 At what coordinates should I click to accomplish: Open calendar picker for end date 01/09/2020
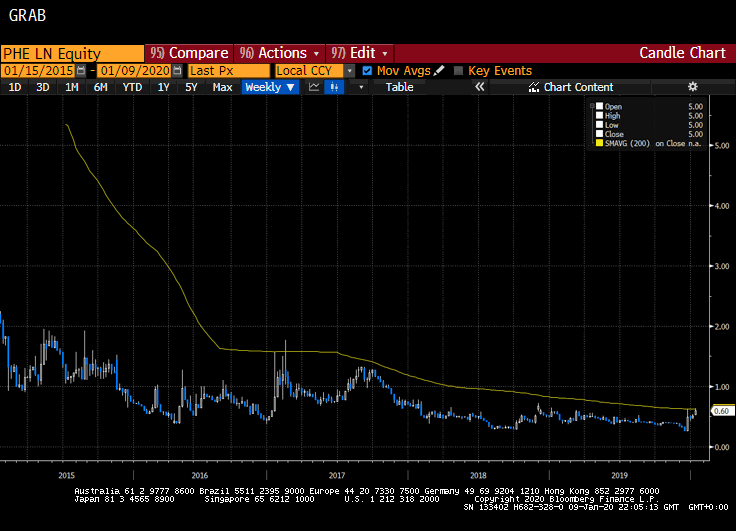pos(177,71)
